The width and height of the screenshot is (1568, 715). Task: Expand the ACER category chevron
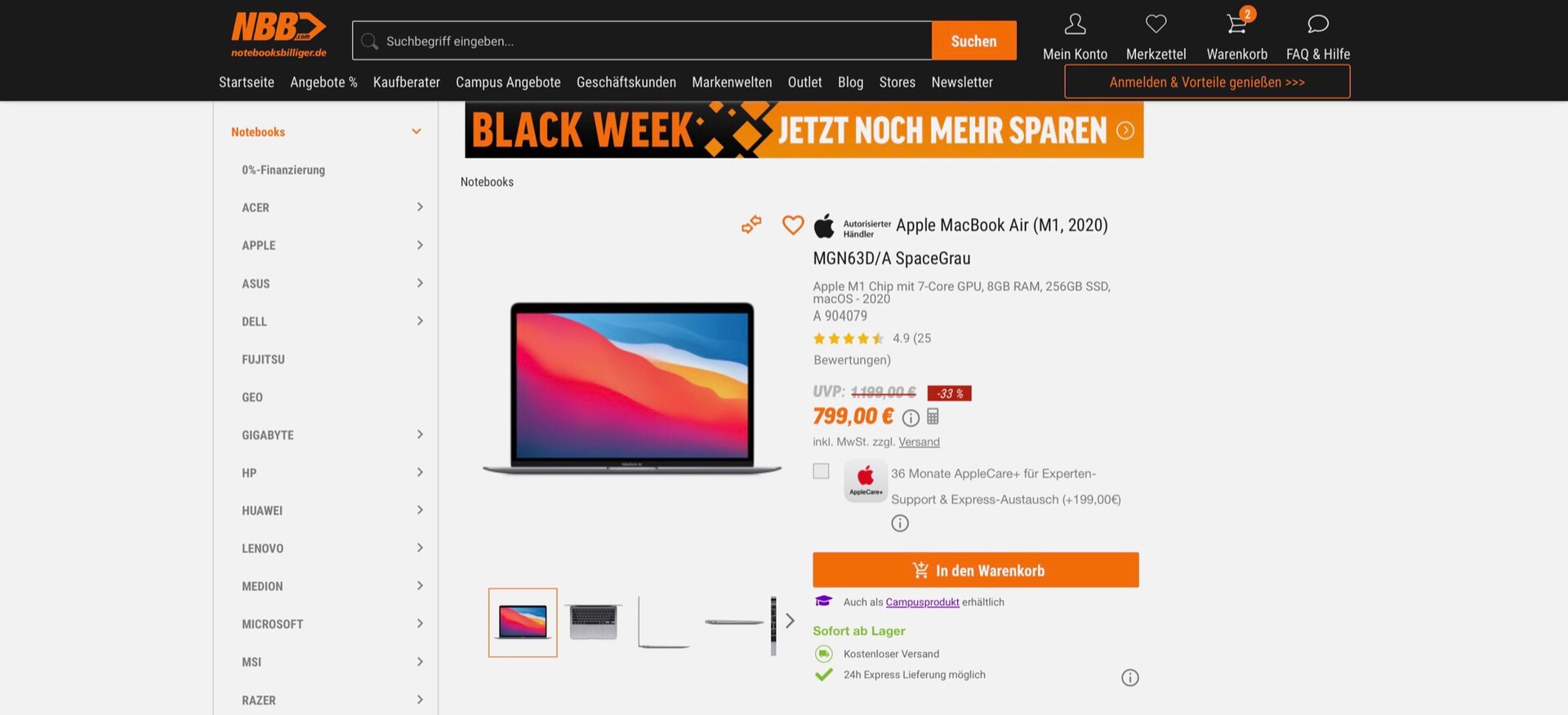(420, 207)
